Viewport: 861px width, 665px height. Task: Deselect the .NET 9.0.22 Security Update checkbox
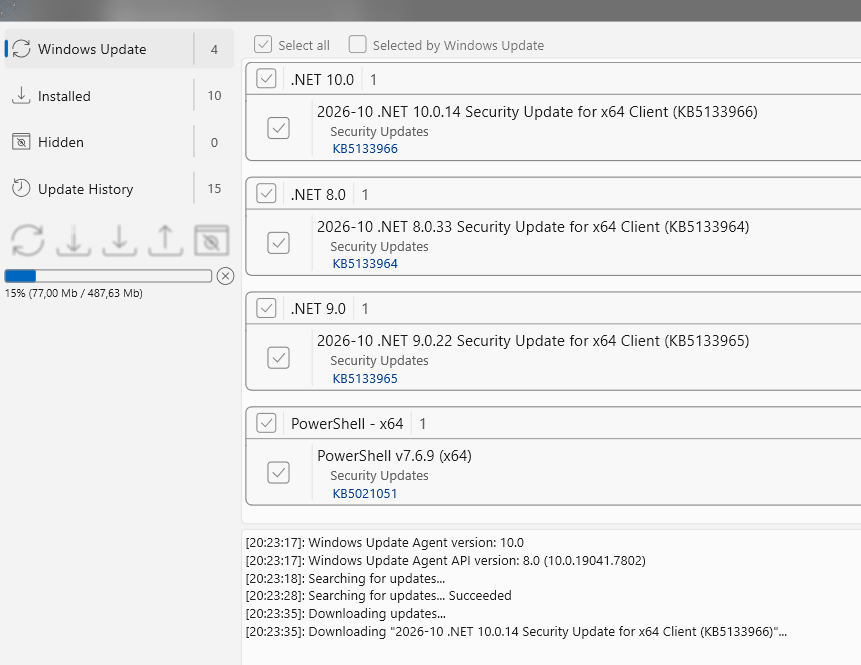pos(278,357)
